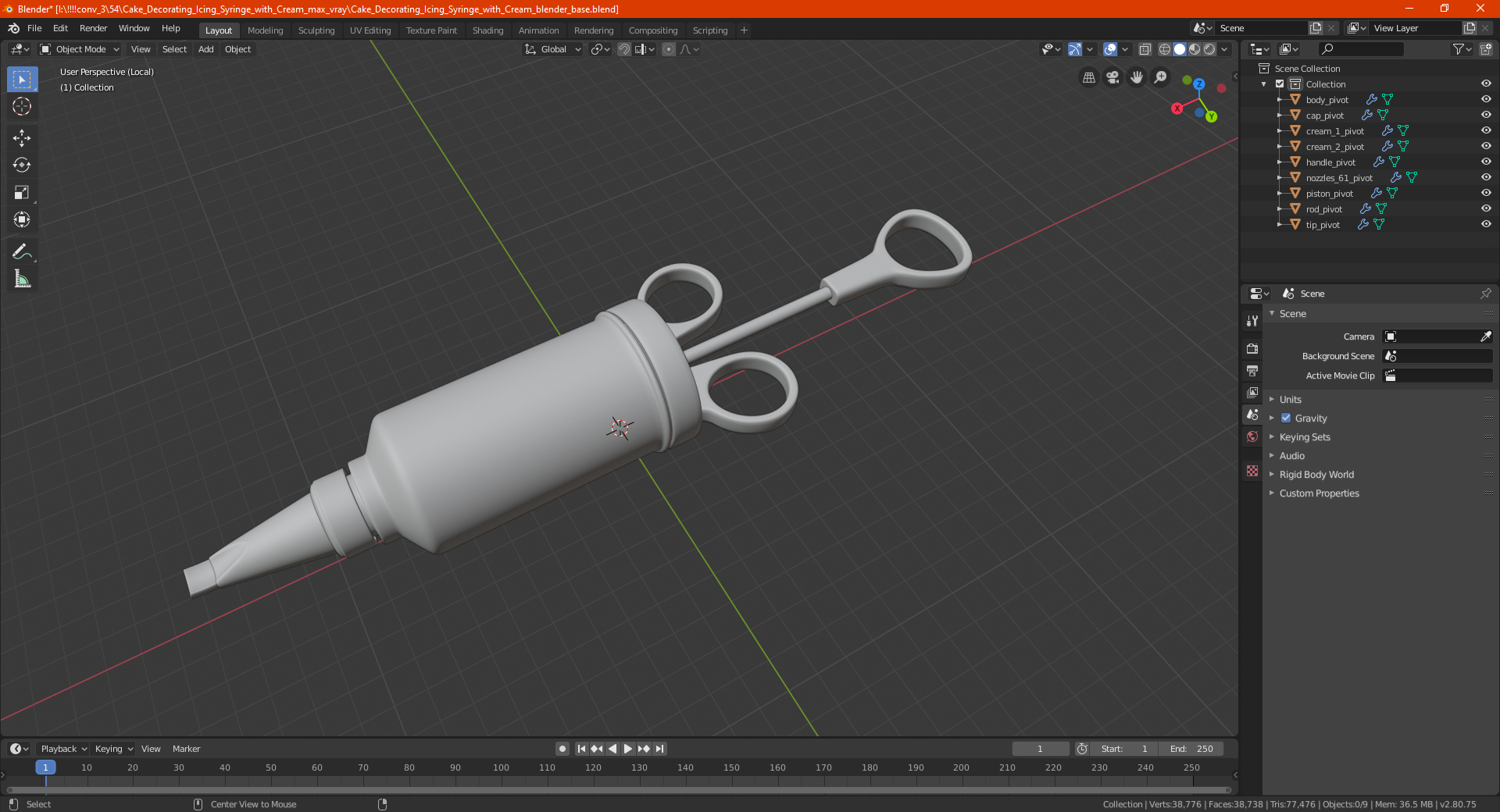Viewport: 1500px width, 812px height.
Task: Pin the Scene properties panel
Action: 1485,294
